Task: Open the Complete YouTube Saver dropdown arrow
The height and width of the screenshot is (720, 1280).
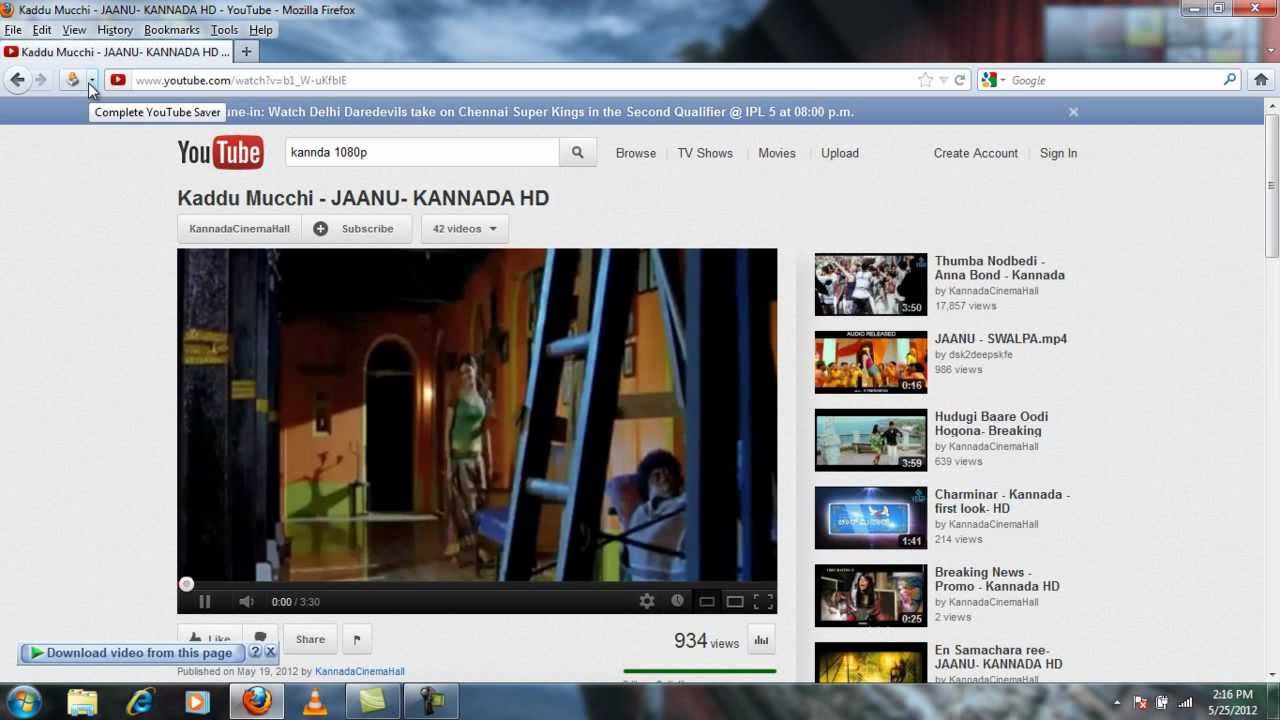Action: click(x=91, y=80)
